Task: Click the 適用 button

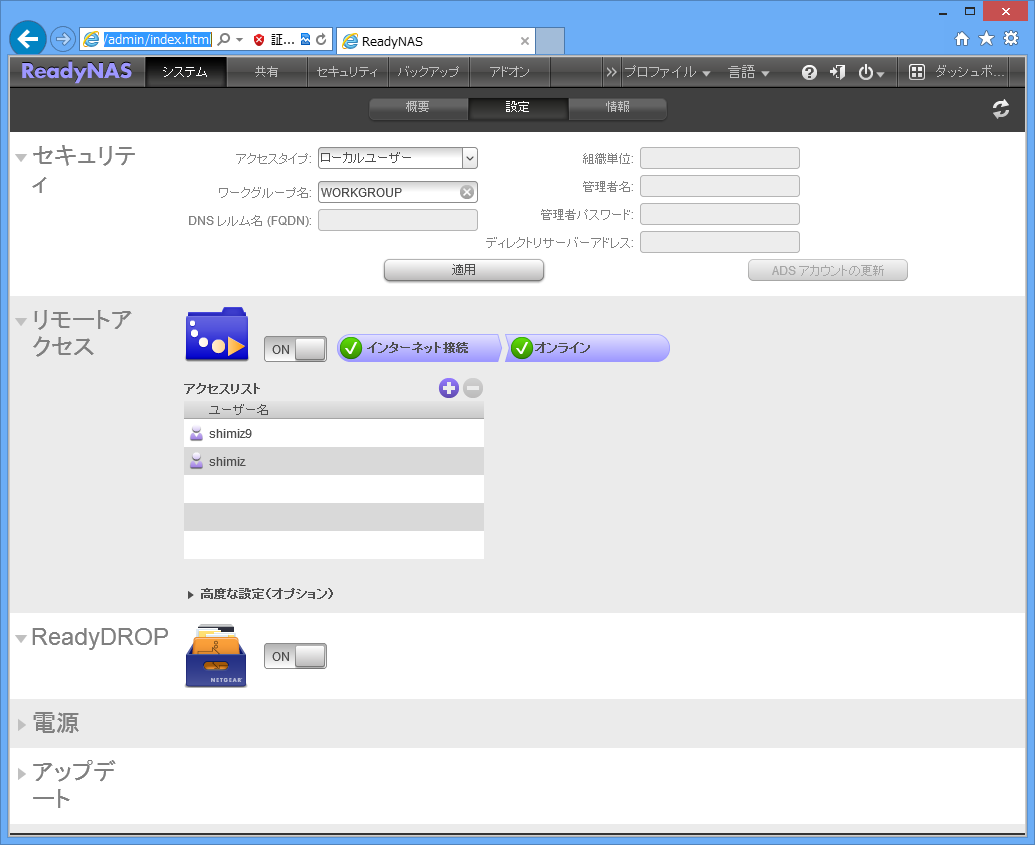Action: 463,270
